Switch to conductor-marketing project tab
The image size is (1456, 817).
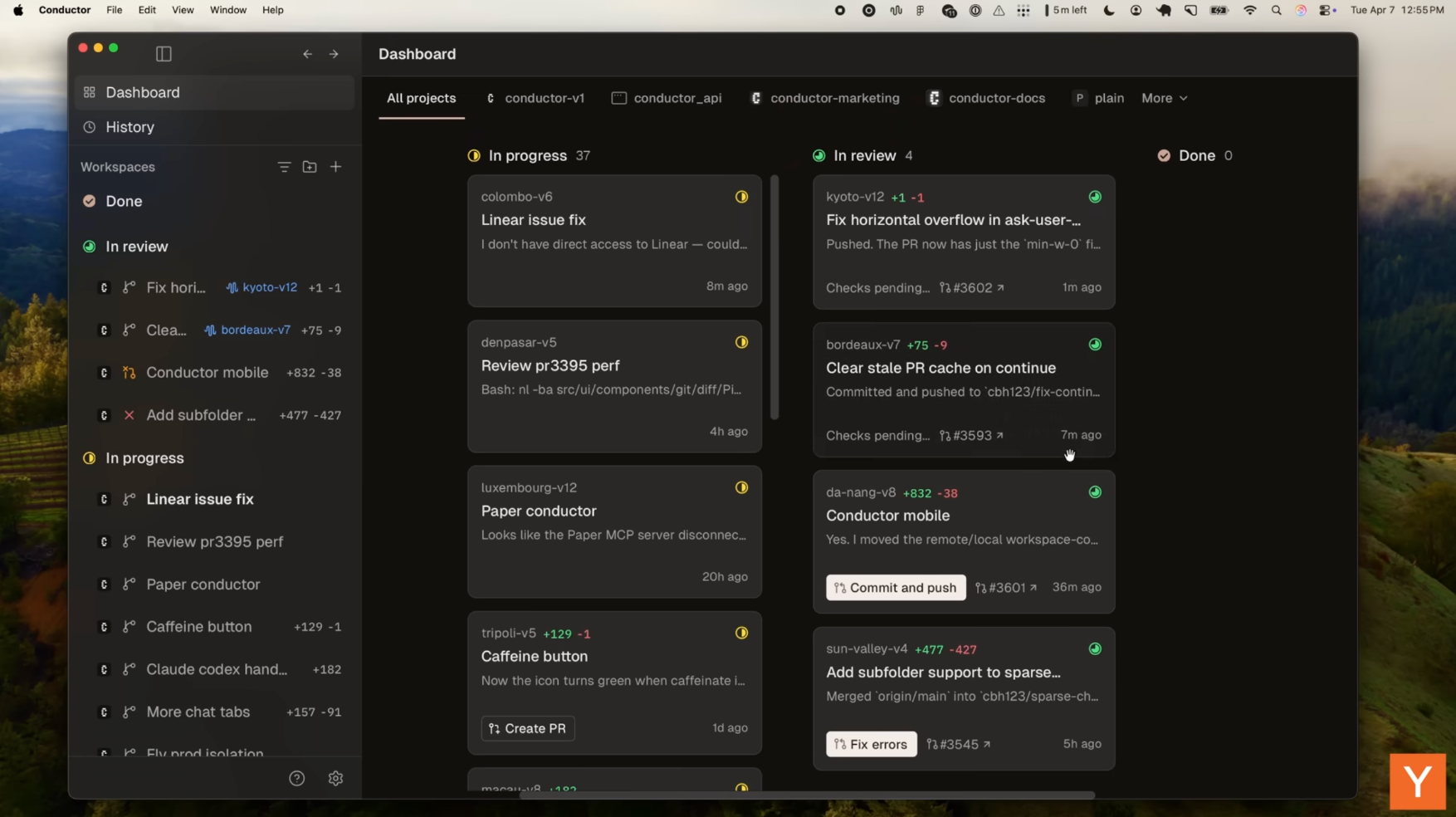825,98
